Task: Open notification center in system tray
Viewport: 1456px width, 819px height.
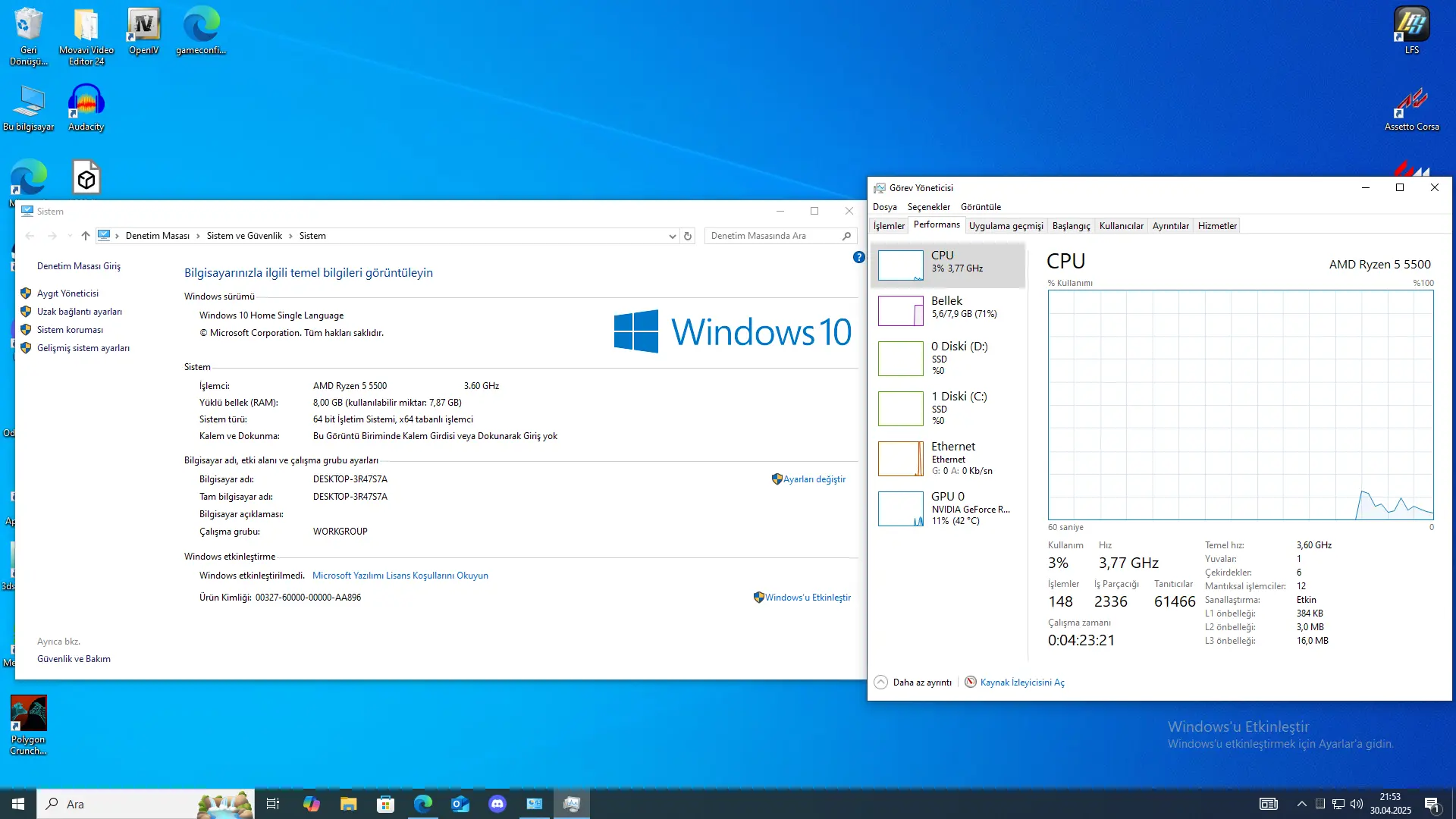Action: pyautogui.click(x=1432, y=804)
